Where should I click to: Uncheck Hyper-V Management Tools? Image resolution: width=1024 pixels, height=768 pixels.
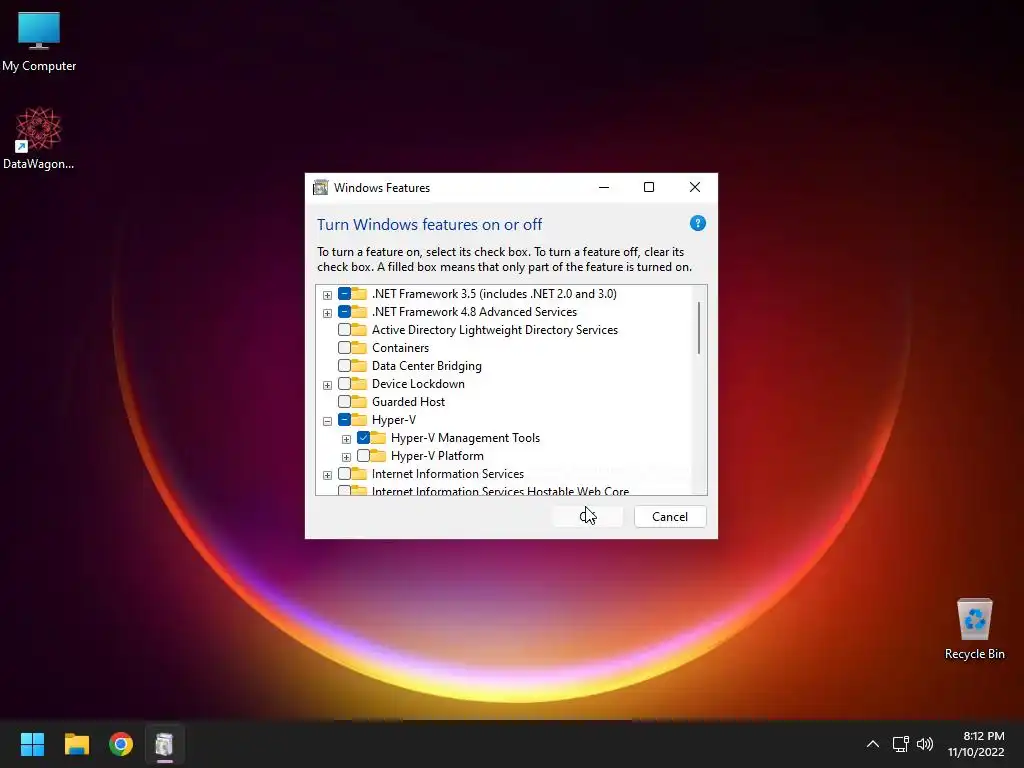(x=363, y=438)
